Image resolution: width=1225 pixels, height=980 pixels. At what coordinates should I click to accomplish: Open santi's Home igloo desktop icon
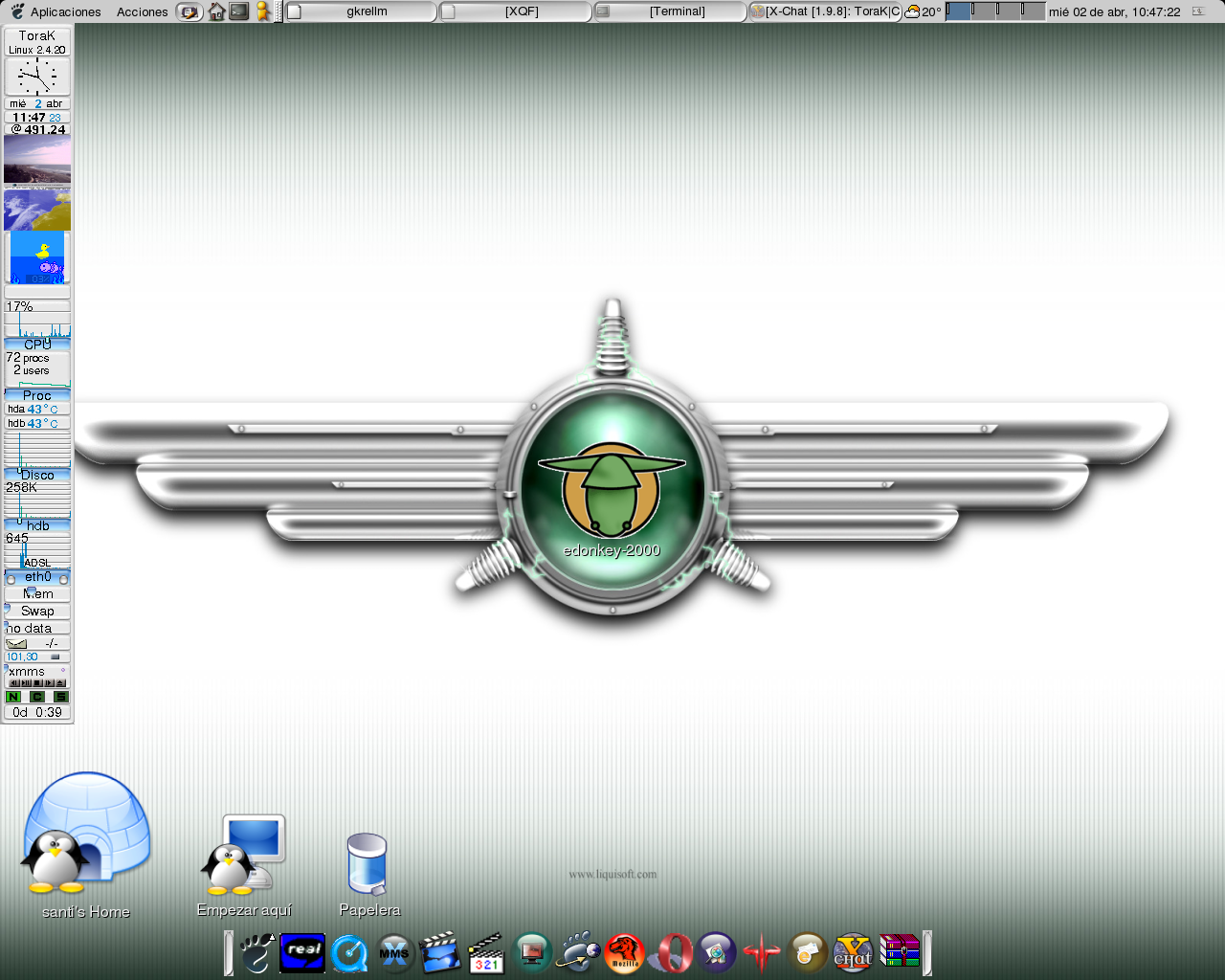tap(86, 833)
